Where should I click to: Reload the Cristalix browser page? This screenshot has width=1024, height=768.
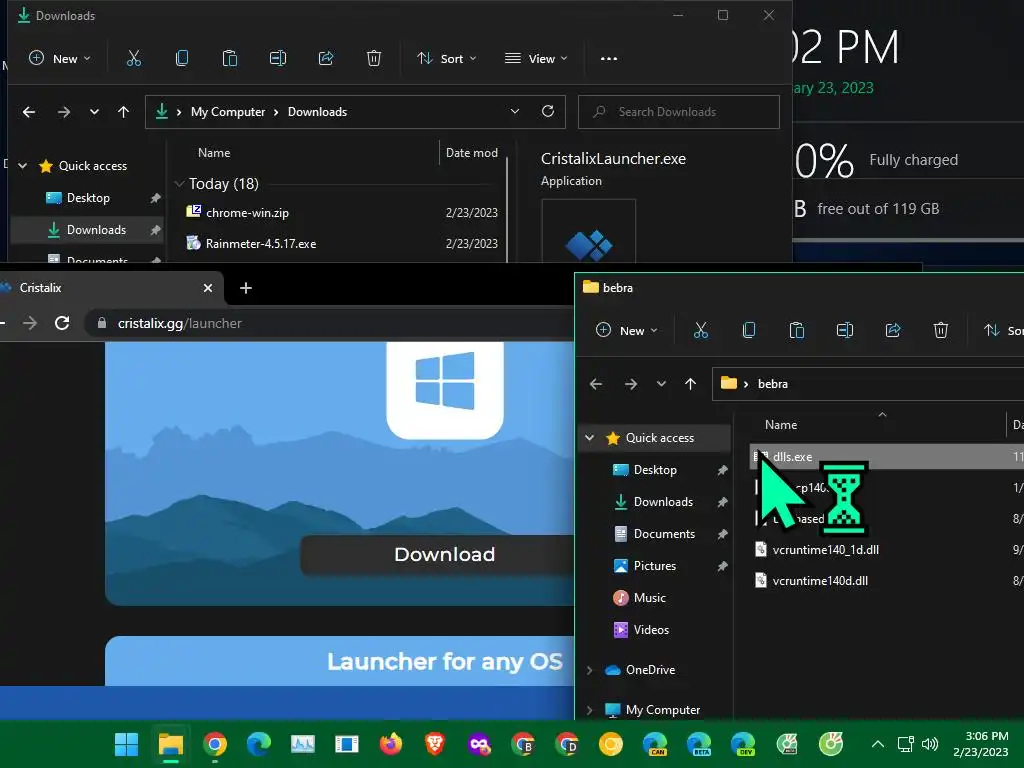[x=62, y=323]
